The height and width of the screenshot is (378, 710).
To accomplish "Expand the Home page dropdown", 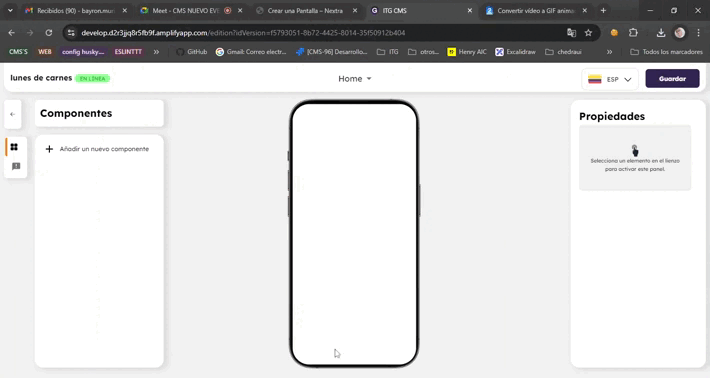I will [355, 79].
